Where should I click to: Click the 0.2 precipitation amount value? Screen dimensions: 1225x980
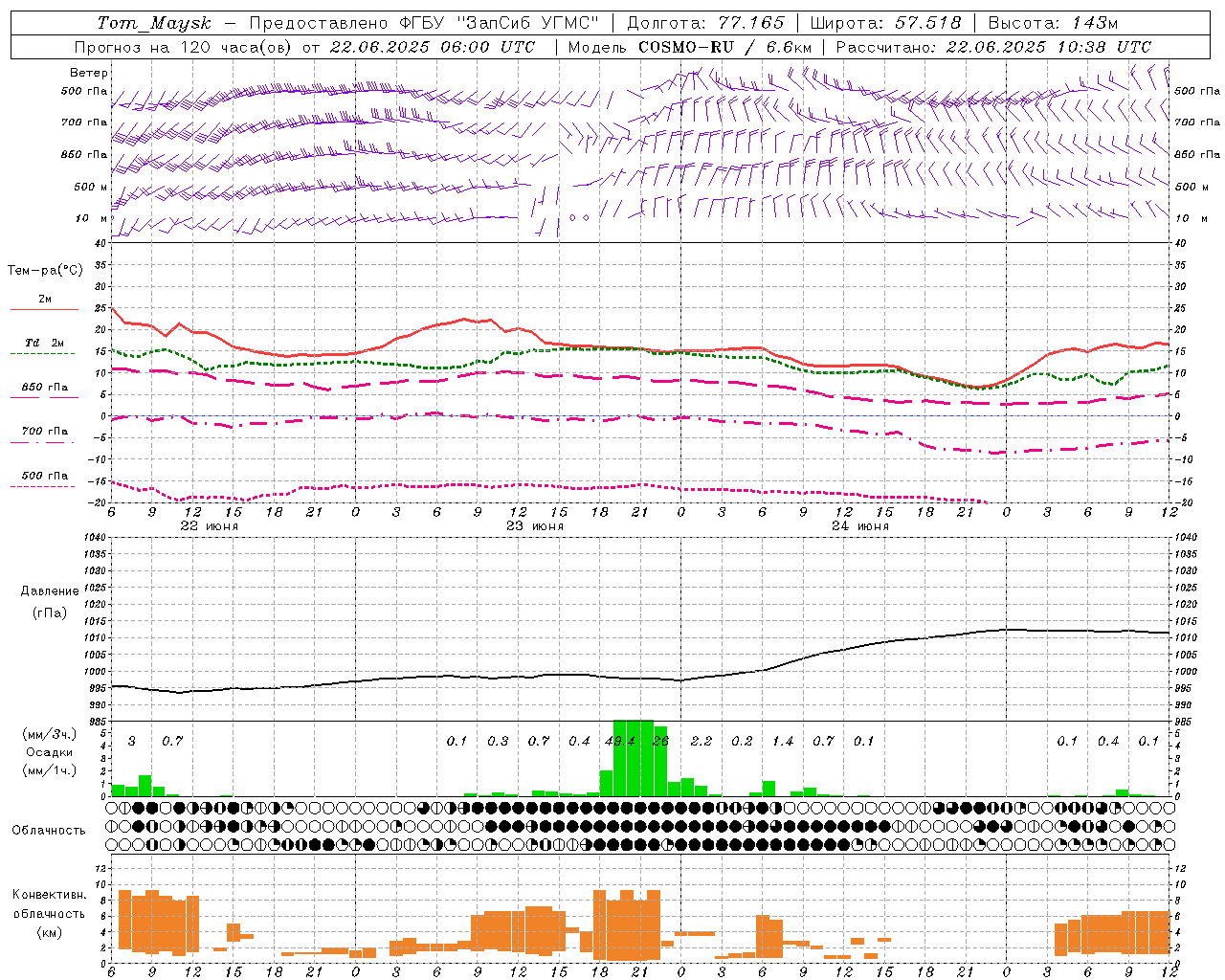coord(742,741)
